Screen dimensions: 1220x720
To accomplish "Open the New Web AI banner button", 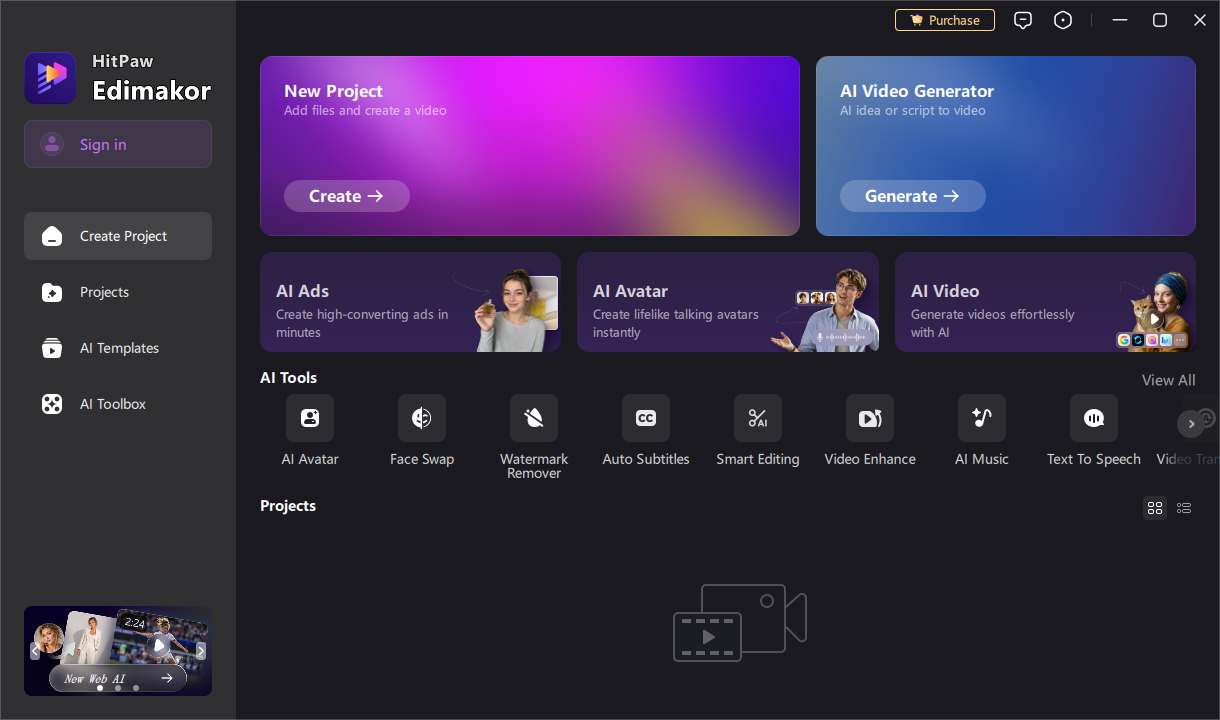I will (x=118, y=678).
